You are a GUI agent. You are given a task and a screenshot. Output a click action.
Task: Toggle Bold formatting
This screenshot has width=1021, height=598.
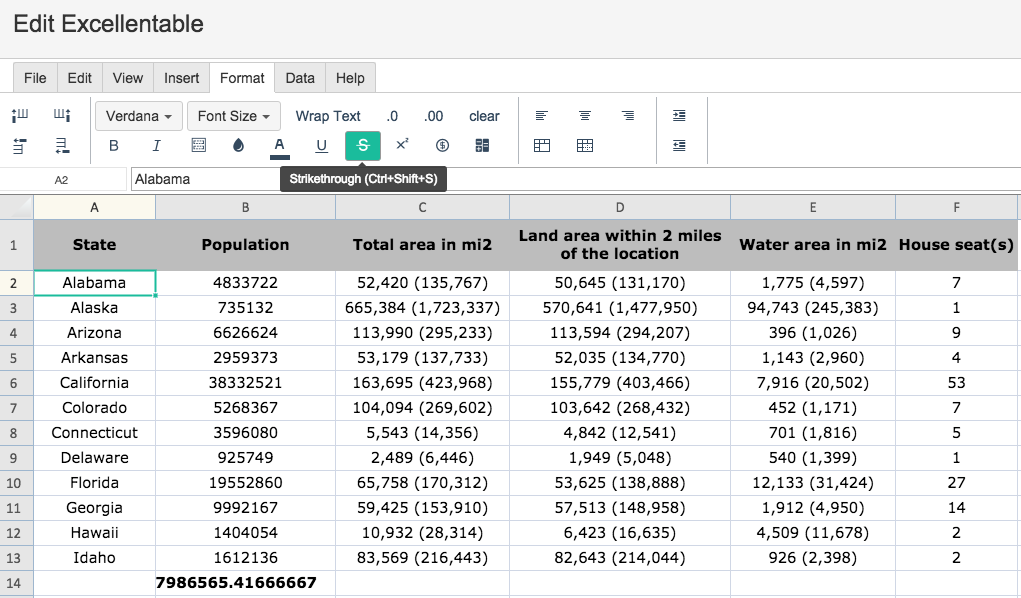coord(113,145)
